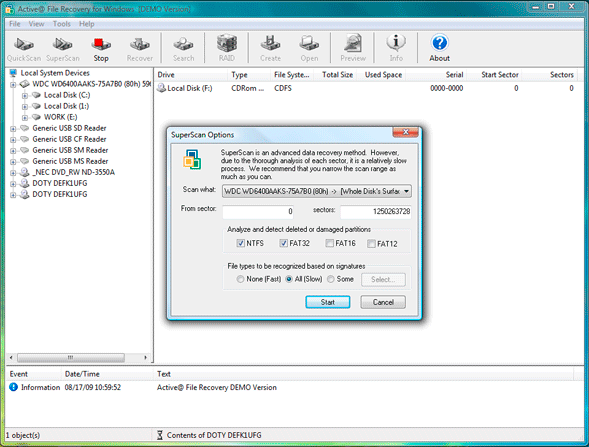Image resolution: width=589 pixels, height=447 pixels.
Task: Select the Local System Devices computer icon
Action: tap(14, 73)
